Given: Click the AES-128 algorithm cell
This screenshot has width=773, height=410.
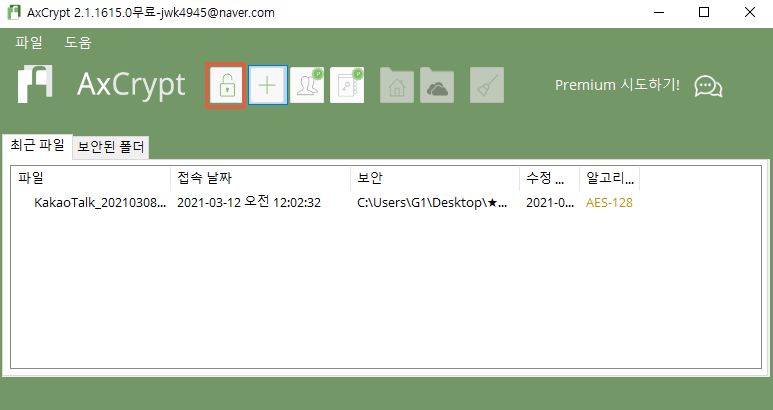Looking at the screenshot, I should point(609,203).
